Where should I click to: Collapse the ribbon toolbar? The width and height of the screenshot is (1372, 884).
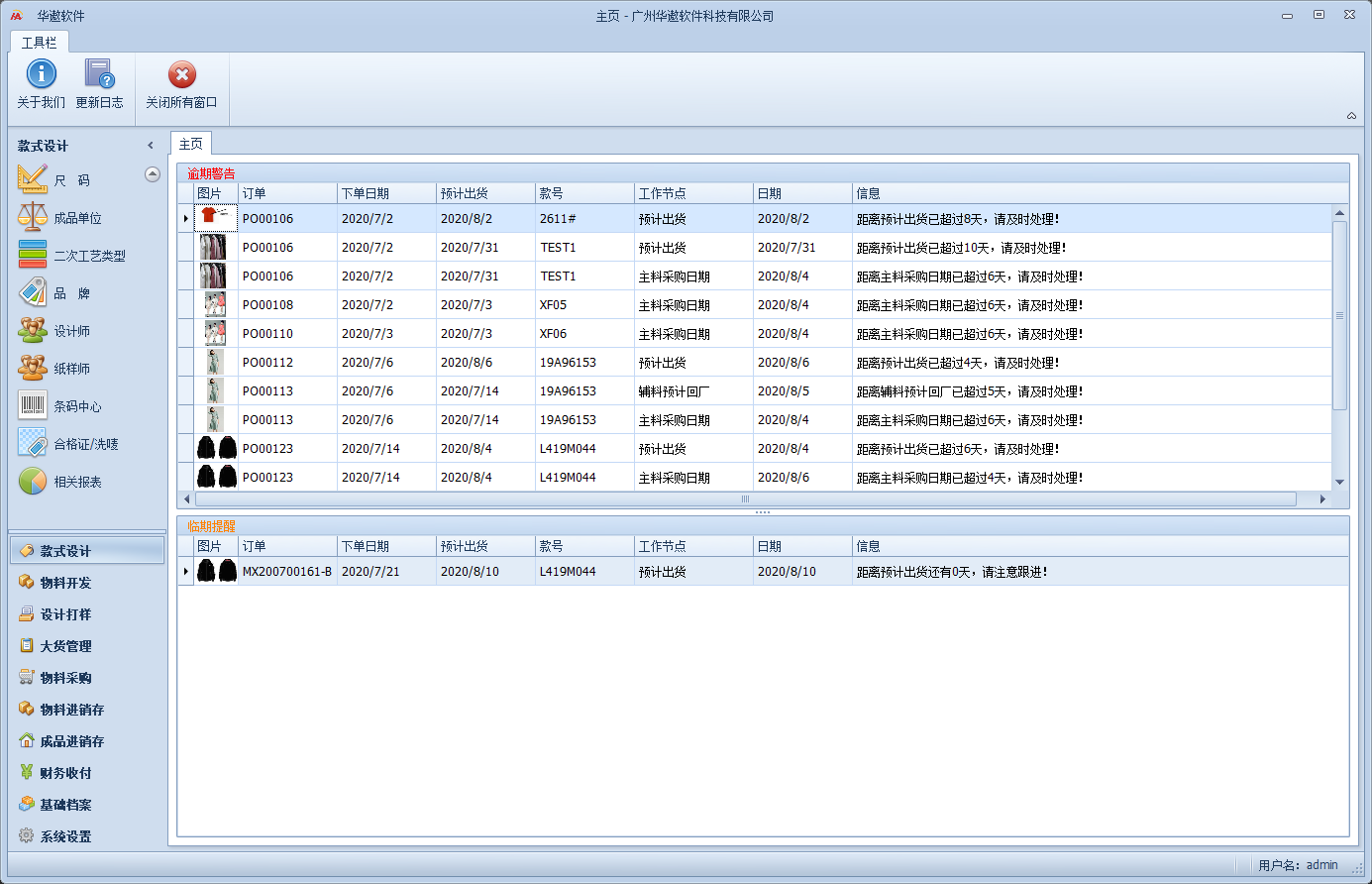[x=1351, y=116]
